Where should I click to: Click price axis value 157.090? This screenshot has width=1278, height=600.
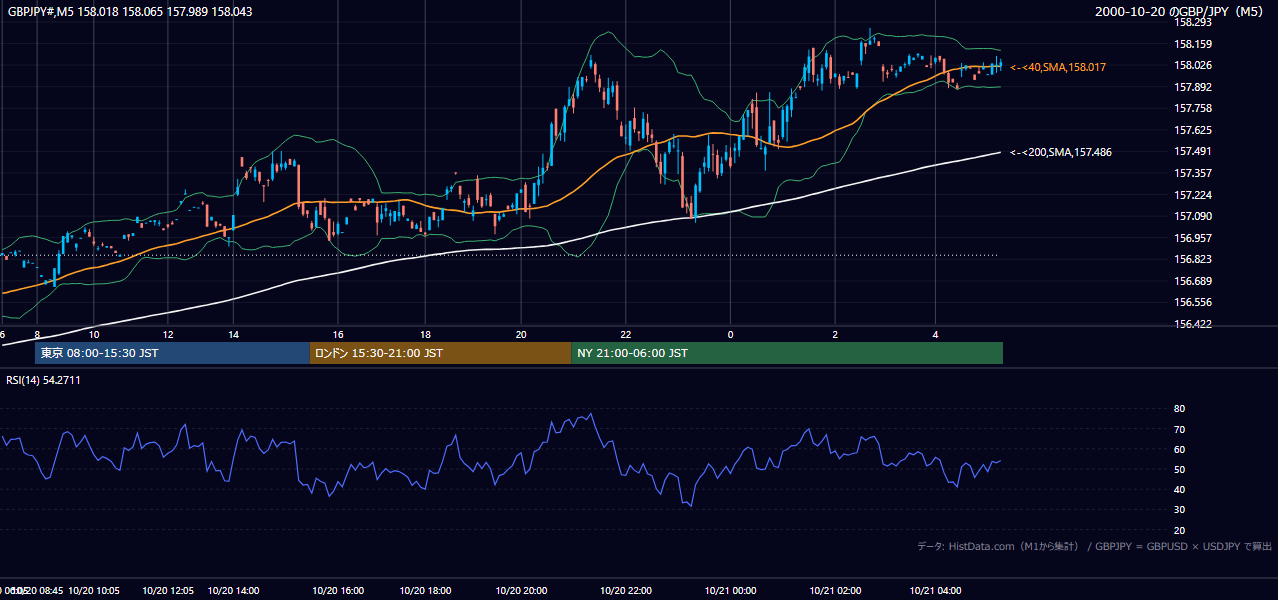point(1193,216)
